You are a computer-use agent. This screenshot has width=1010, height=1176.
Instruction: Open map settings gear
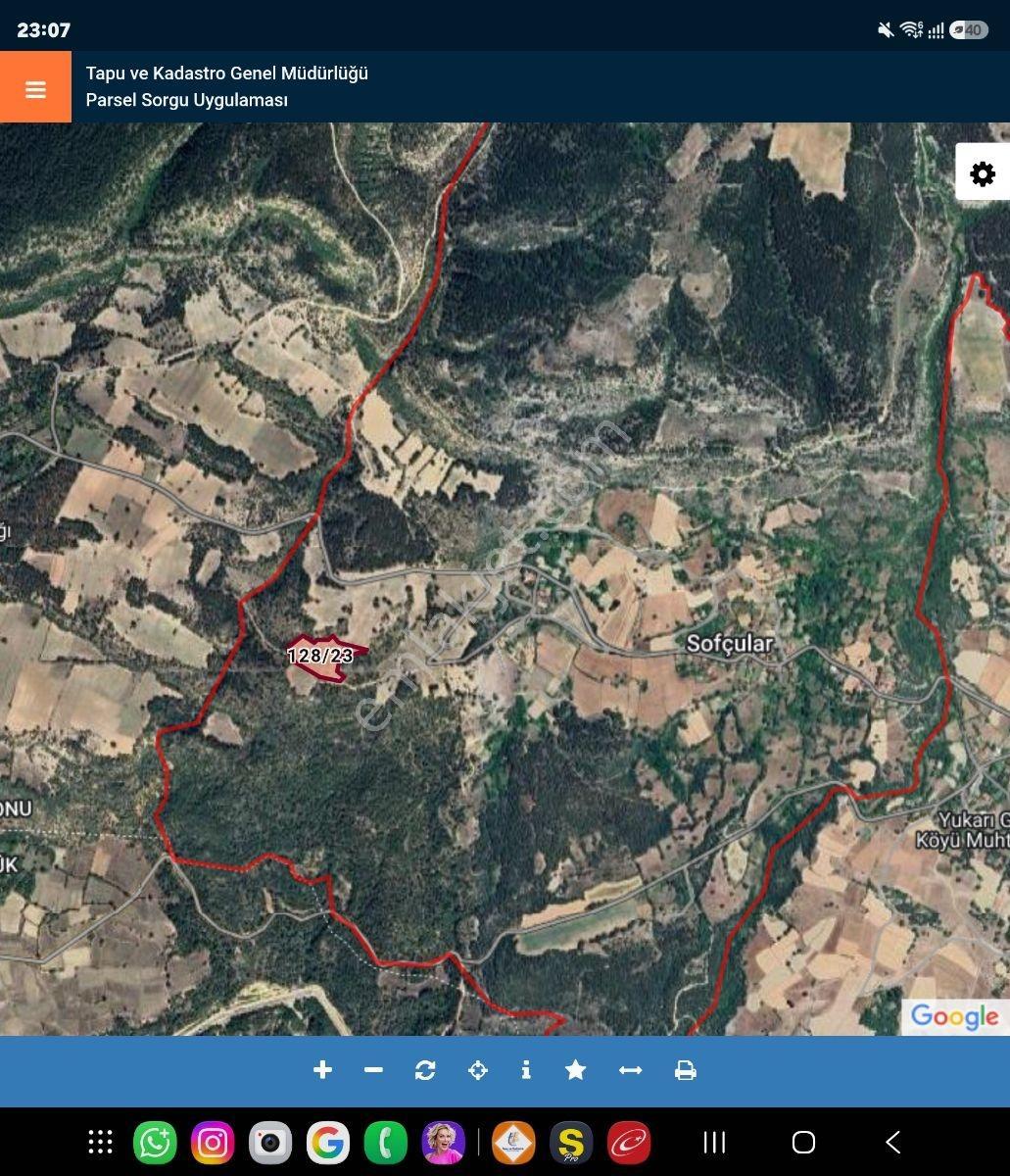tap(983, 173)
